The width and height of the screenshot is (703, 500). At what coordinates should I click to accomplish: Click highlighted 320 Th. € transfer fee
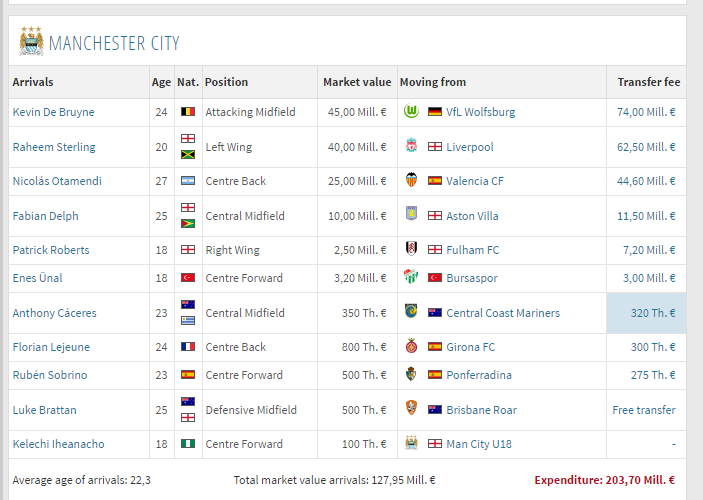pyautogui.click(x=653, y=313)
